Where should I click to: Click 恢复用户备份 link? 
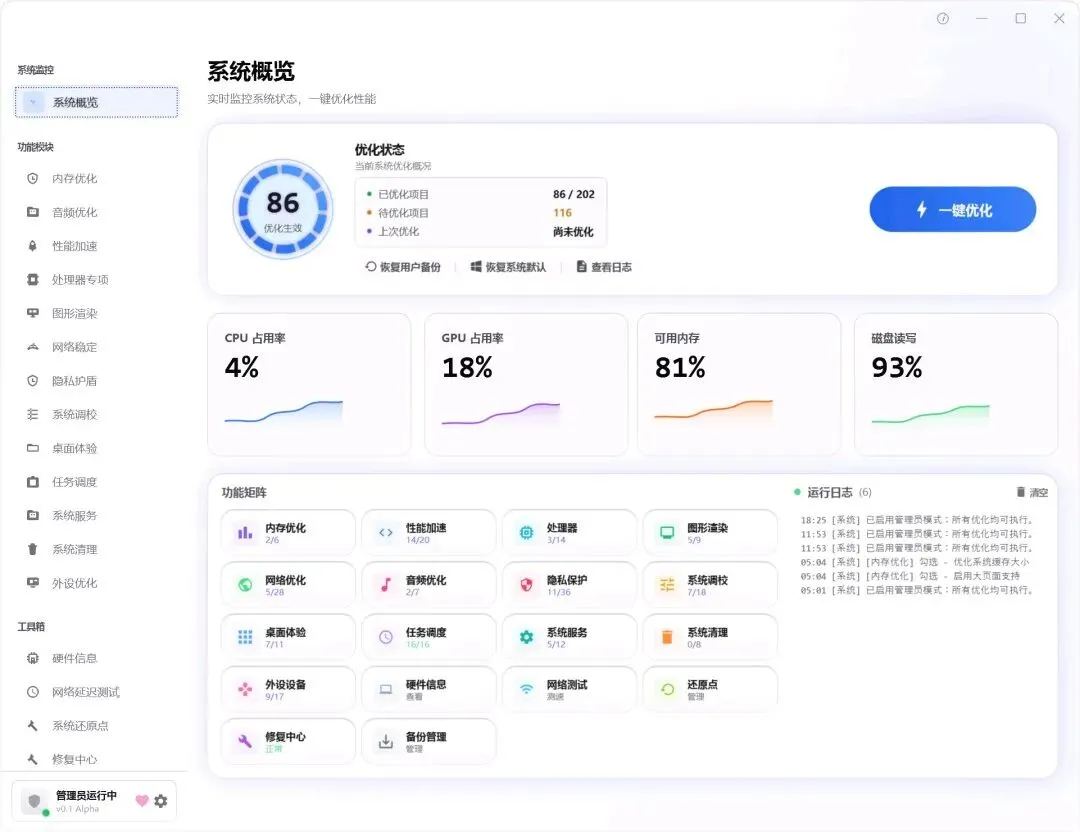tap(403, 267)
